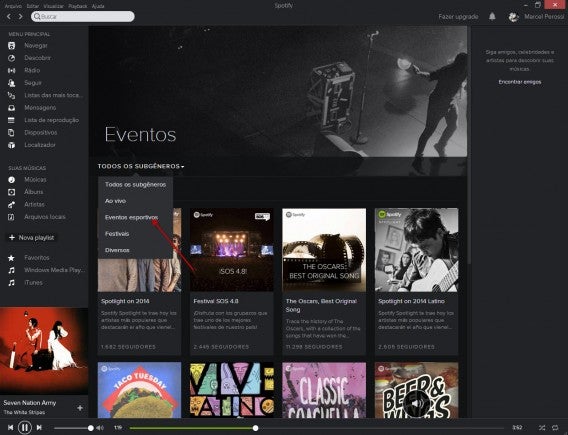Click the Descobrir sidebar icon
This screenshot has width=568, height=435.
coord(12,58)
